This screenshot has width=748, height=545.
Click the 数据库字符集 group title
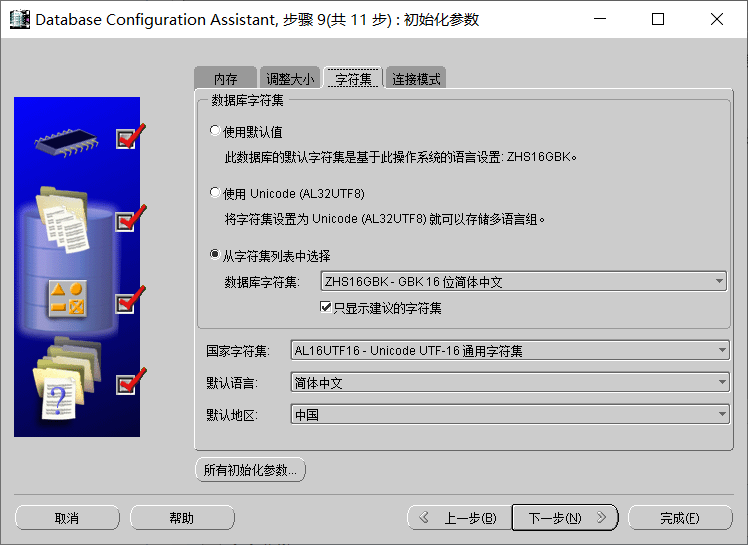(247, 100)
